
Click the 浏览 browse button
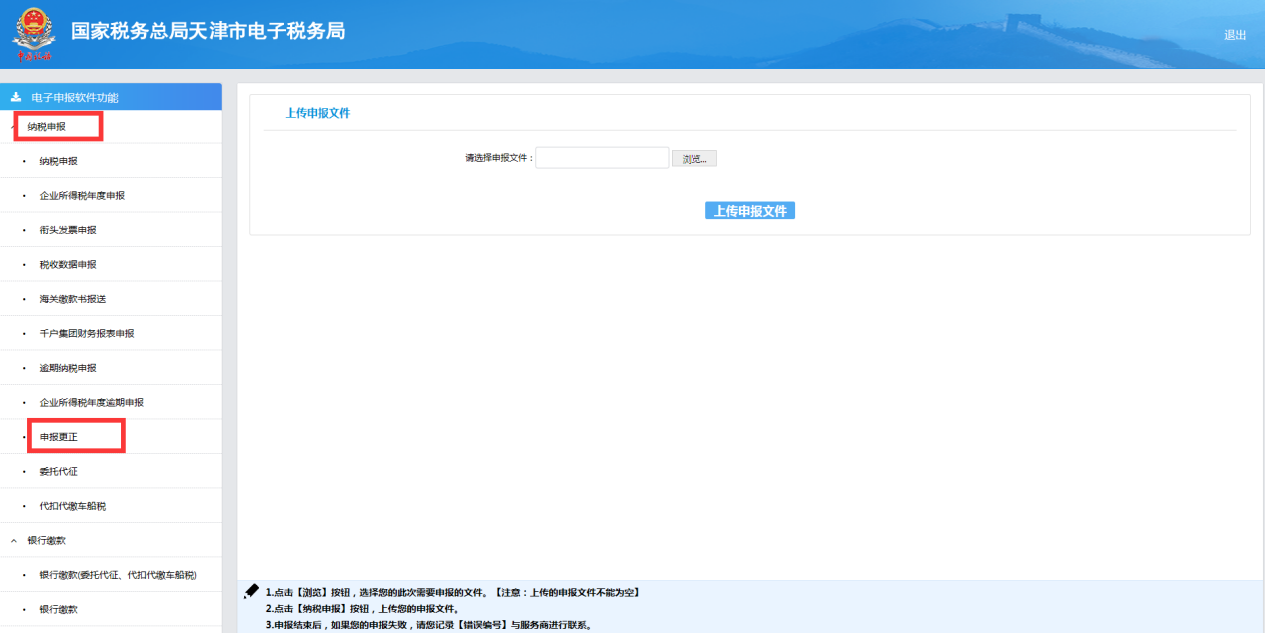pyautogui.click(x=694, y=159)
